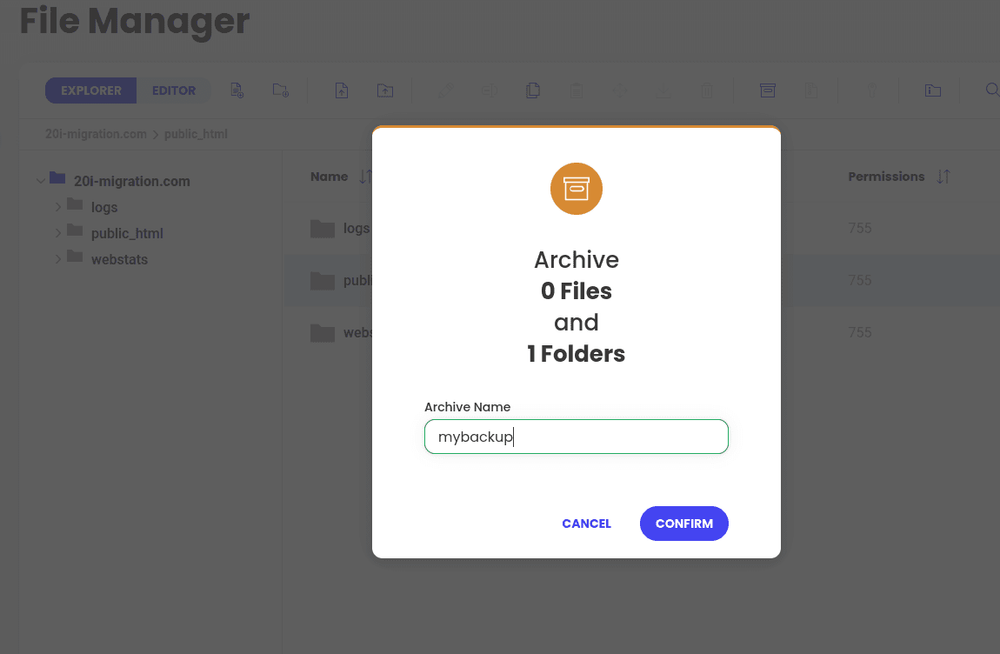Expand the logs folder in tree
This screenshot has width=1000, height=654.
58,207
